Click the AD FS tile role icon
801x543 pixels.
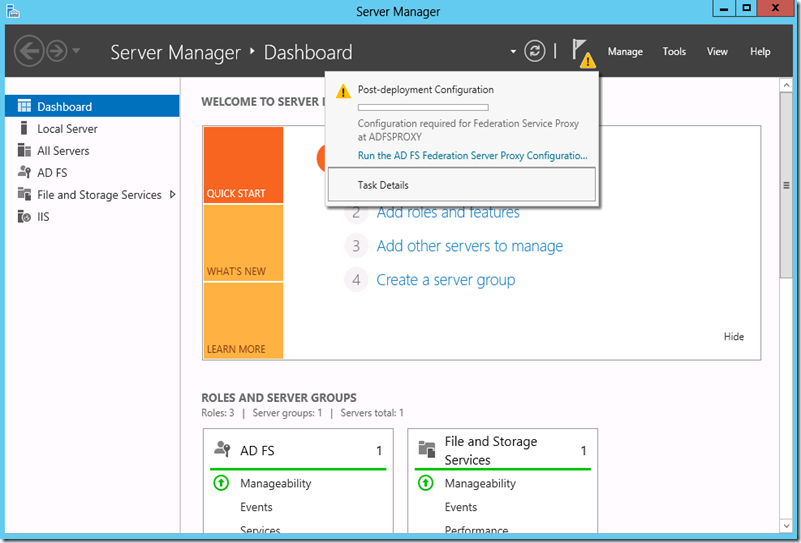tap(222, 449)
